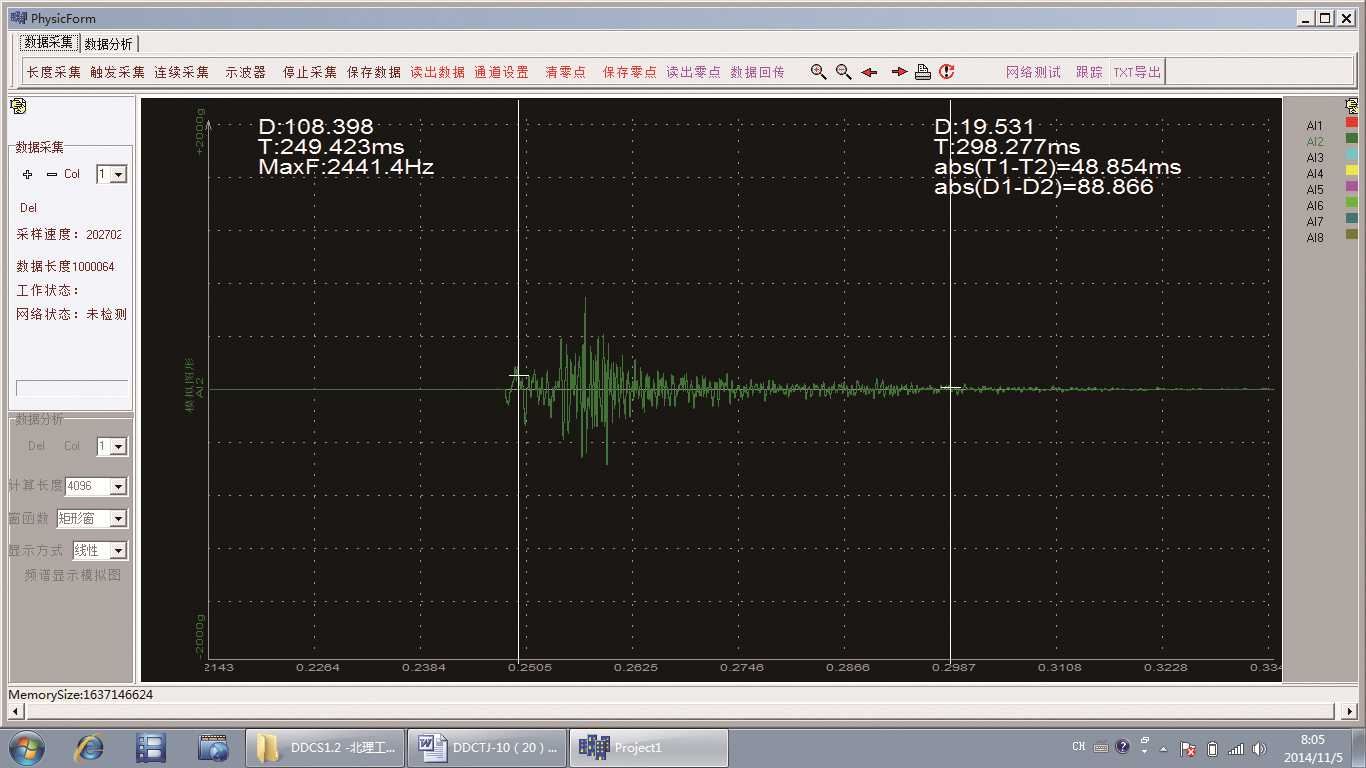Open the Col number dropdown in 数据采集

[x=118, y=175]
